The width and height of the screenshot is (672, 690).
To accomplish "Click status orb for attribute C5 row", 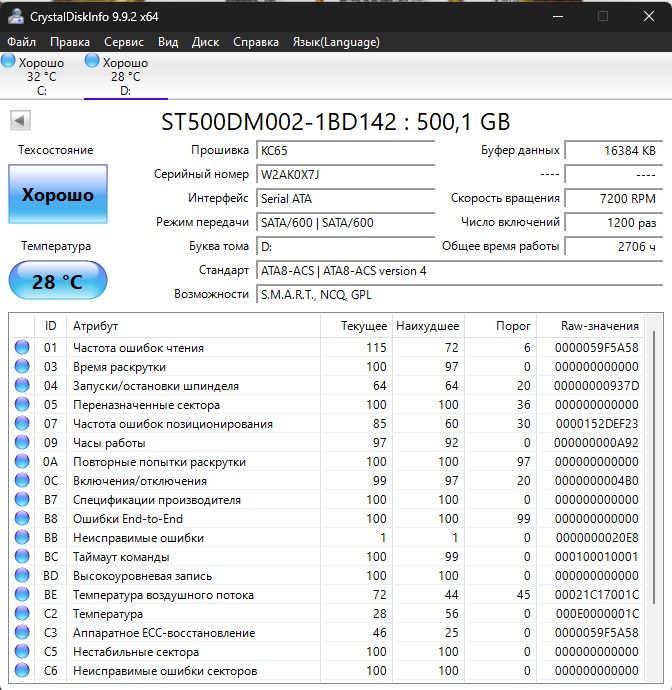I will pyautogui.click(x=22, y=651).
